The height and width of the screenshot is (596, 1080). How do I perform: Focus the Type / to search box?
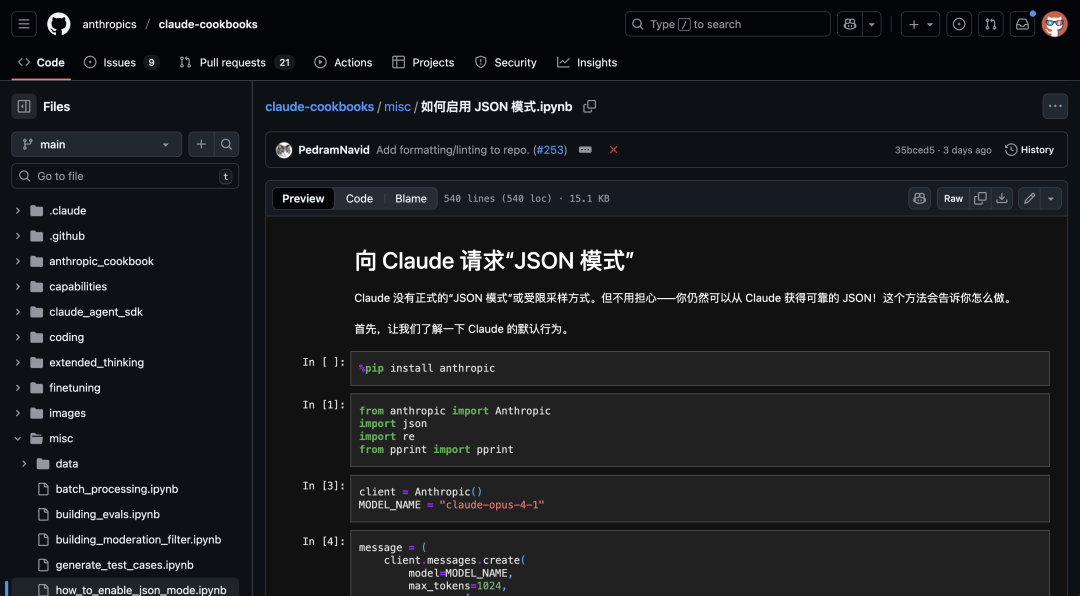tap(727, 24)
